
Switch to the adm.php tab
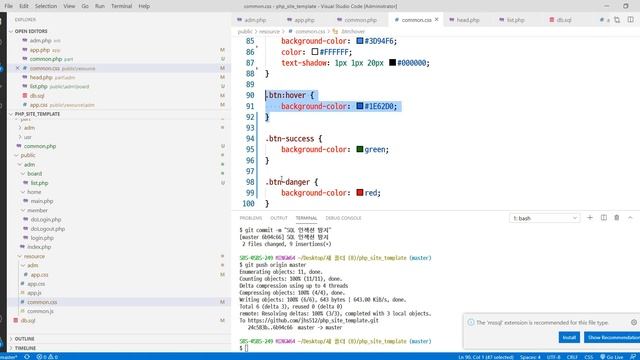click(255, 20)
